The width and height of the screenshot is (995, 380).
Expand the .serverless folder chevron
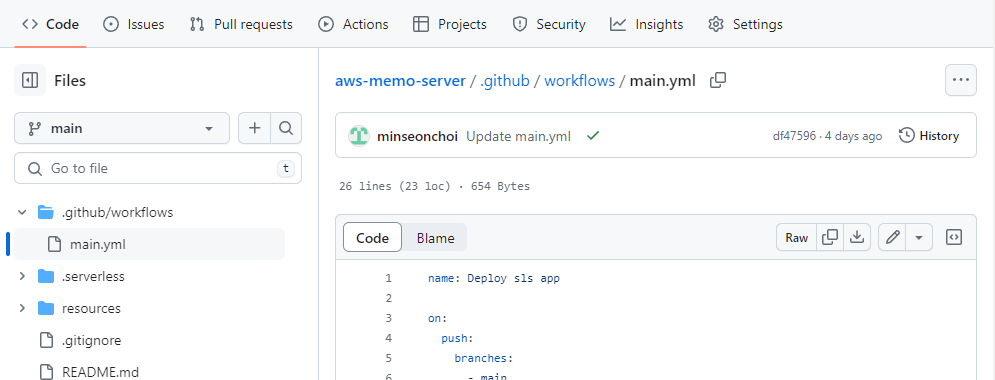pos(22,276)
